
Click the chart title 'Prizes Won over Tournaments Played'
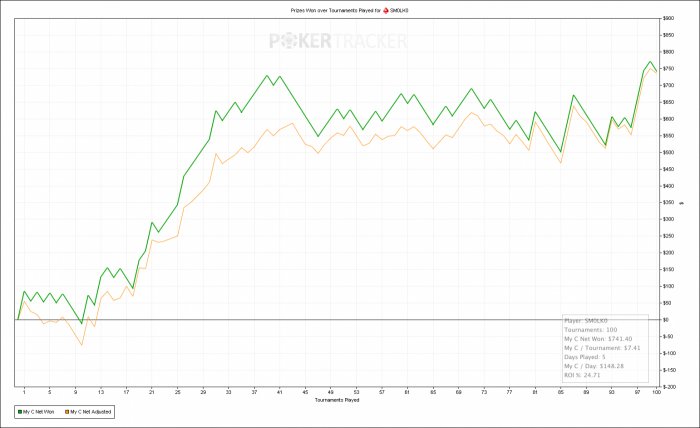[335, 10]
